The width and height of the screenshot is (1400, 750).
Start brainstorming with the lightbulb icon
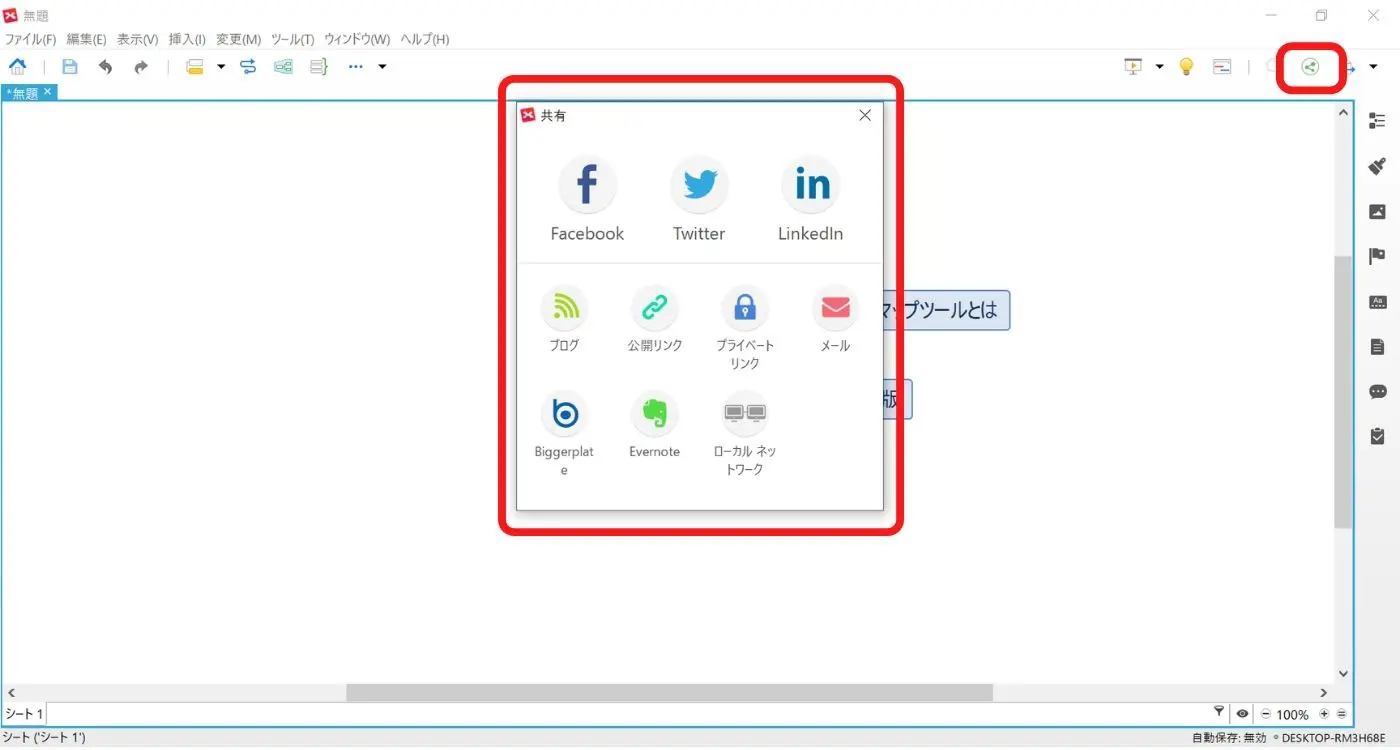click(x=1186, y=67)
